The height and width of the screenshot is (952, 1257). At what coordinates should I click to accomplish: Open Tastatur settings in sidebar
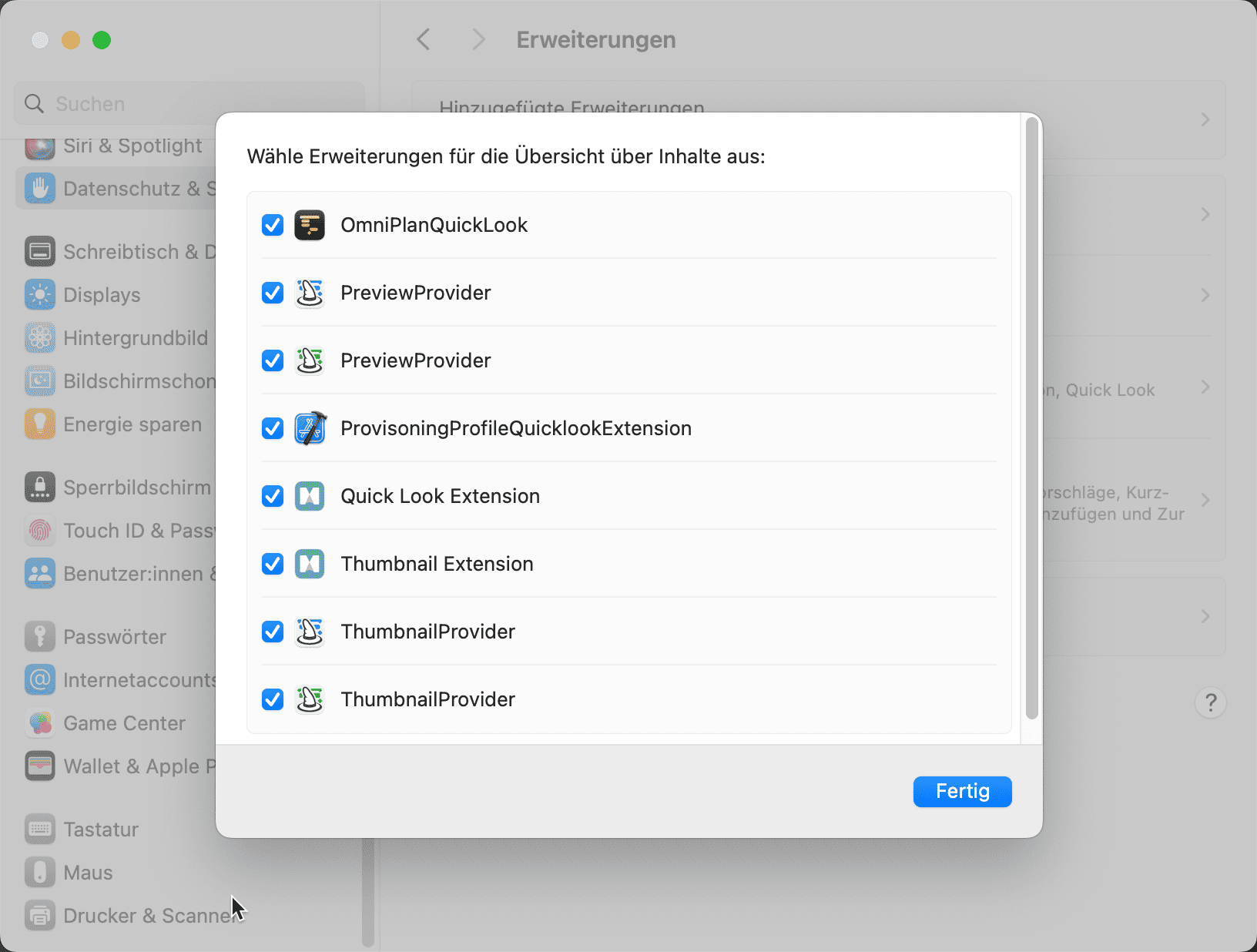[100, 830]
